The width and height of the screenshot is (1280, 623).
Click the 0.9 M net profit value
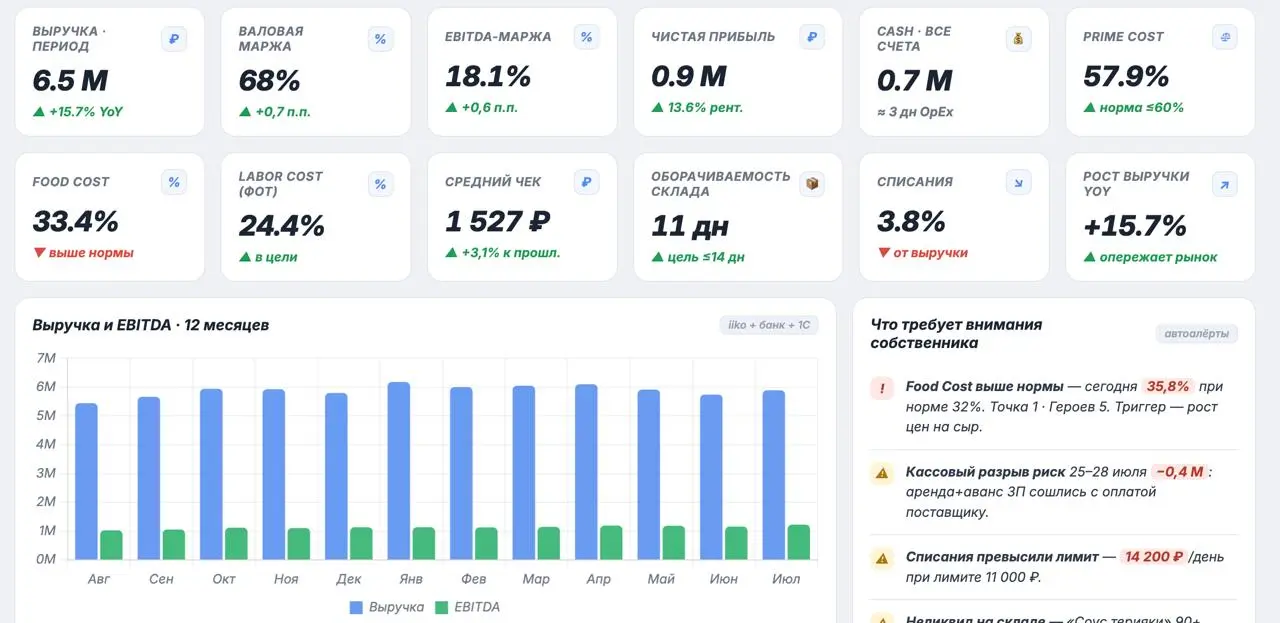tap(689, 76)
